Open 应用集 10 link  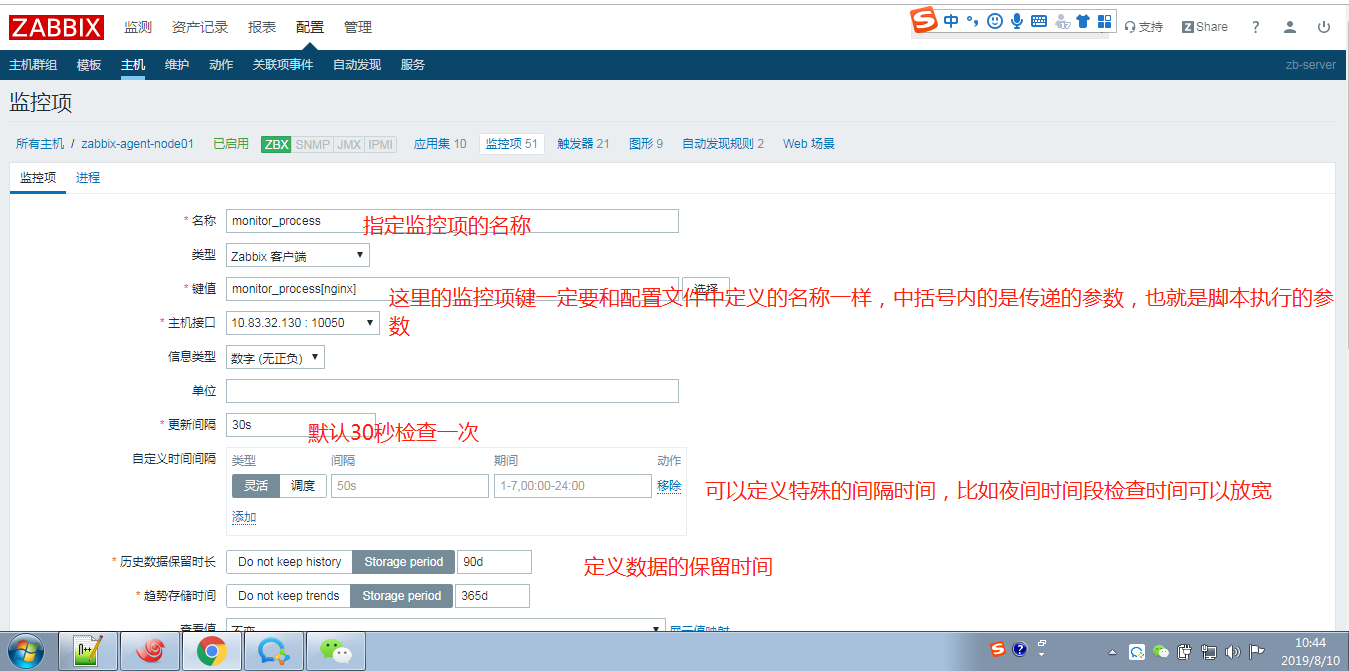[x=440, y=144]
